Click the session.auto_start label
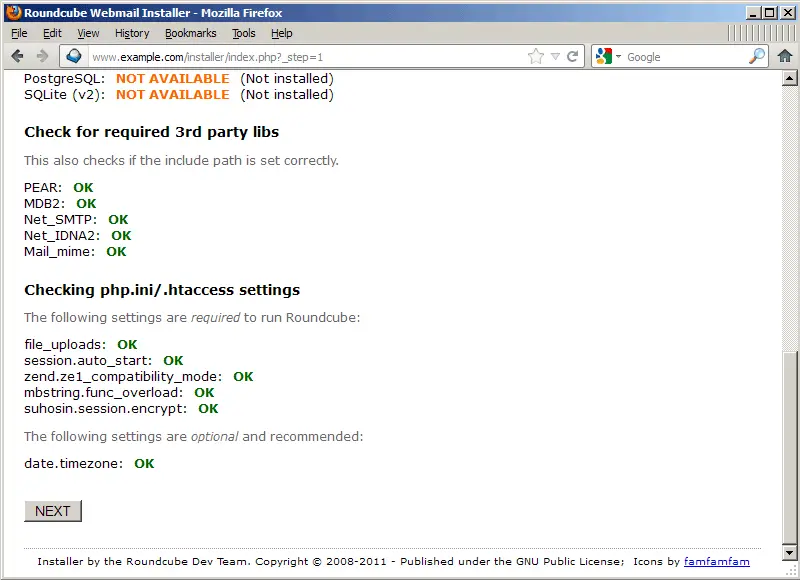 [x=88, y=361]
